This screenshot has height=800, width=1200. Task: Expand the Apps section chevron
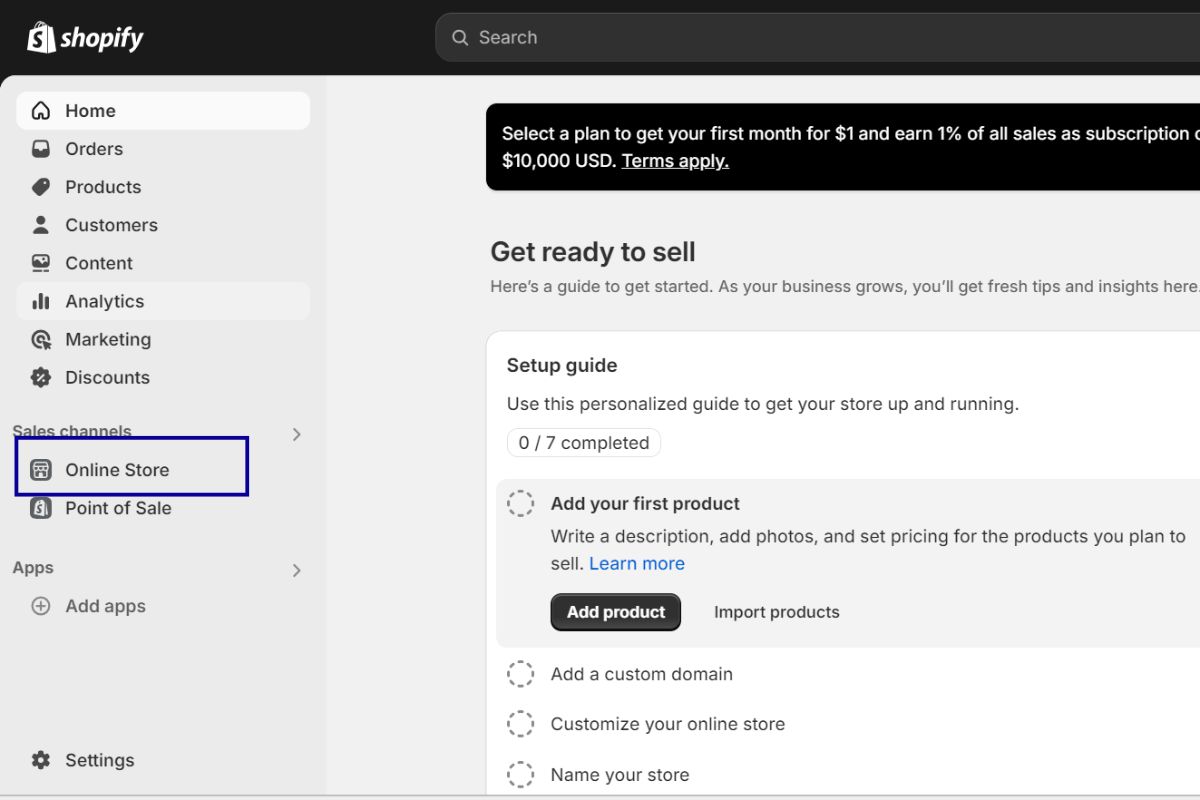tap(296, 570)
